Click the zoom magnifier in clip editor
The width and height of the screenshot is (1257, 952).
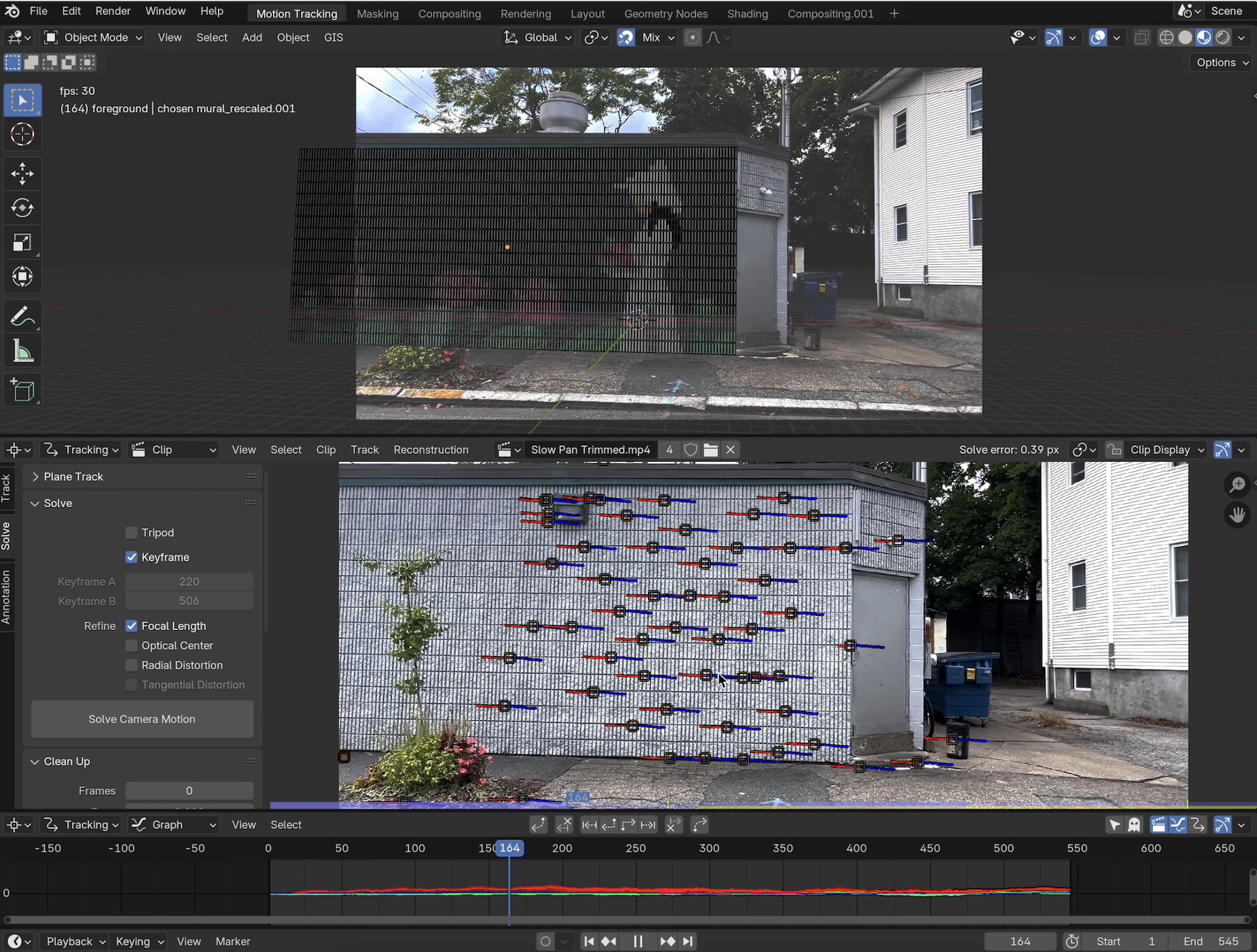pyautogui.click(x=1237, y=484)
